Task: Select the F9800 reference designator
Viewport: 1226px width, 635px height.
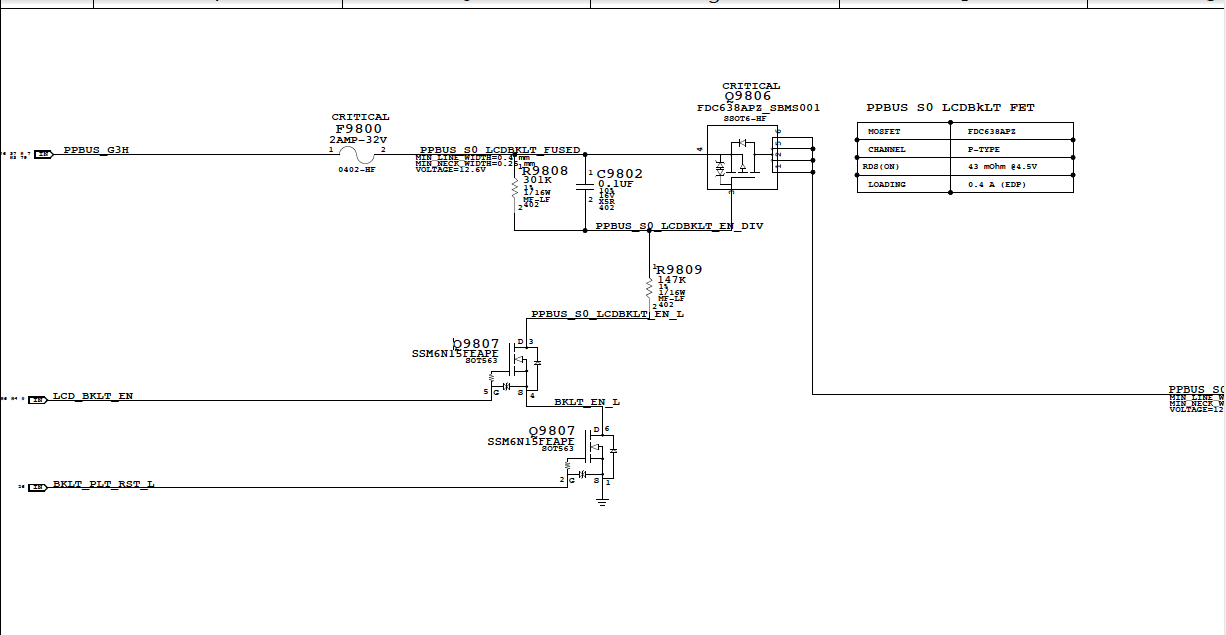Action: (359, 129)
